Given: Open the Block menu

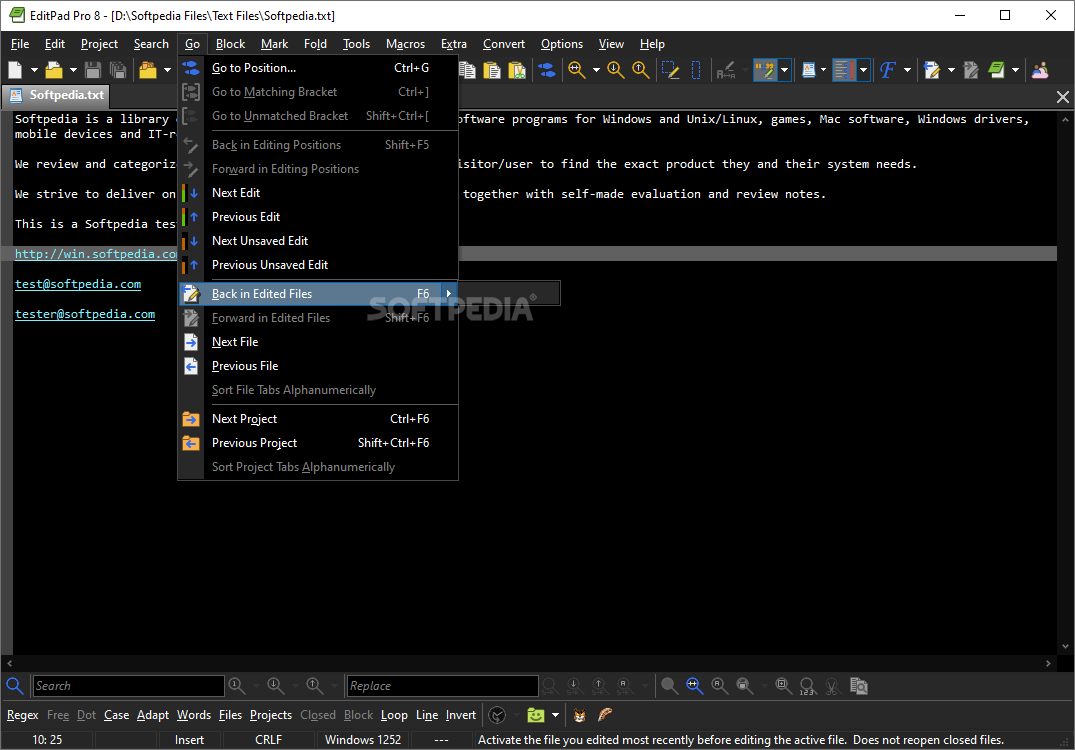Looking at the screenshot, I should [230, 44].
